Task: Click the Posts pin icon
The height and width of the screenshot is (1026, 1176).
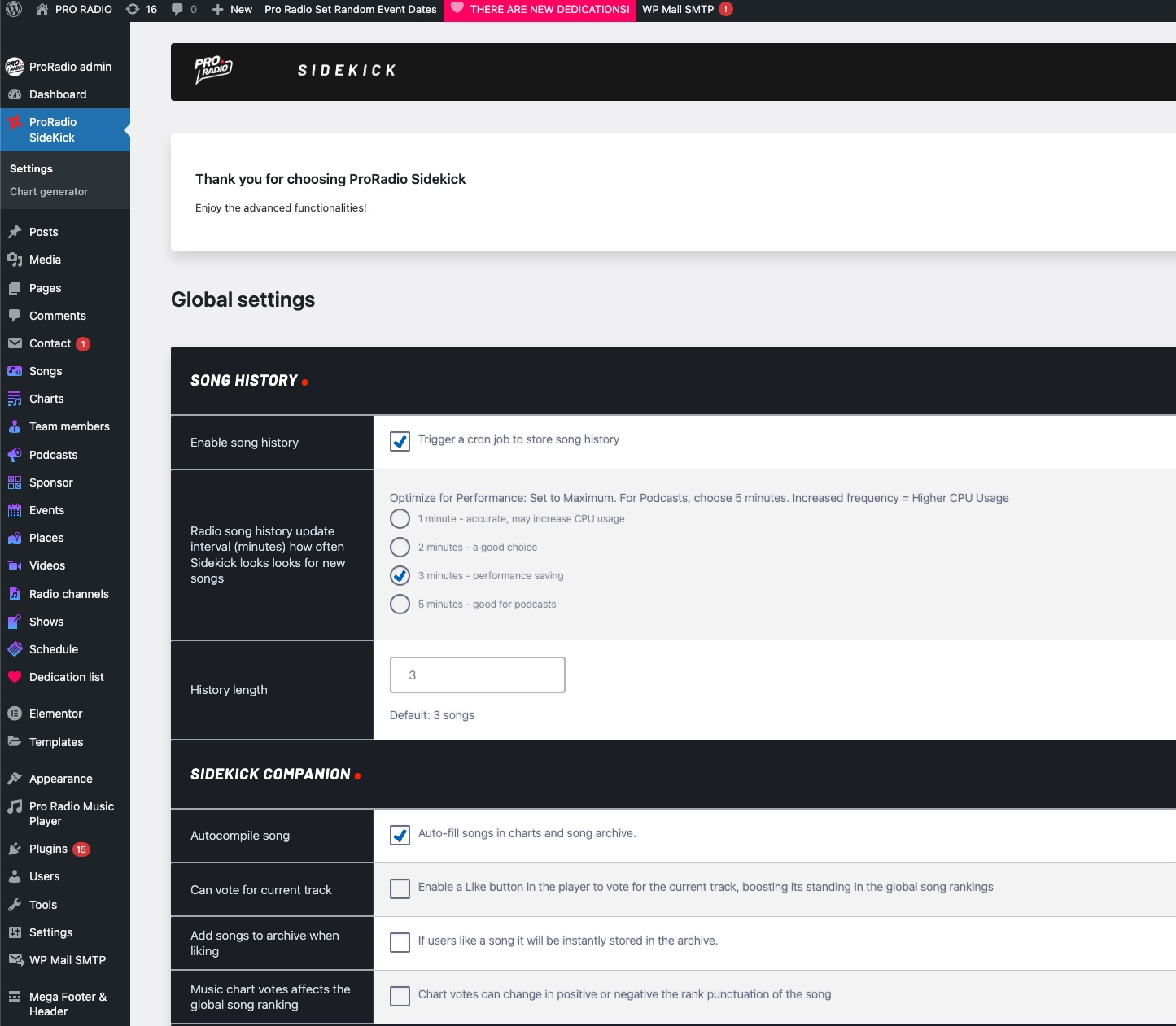Action: point(15,232)
